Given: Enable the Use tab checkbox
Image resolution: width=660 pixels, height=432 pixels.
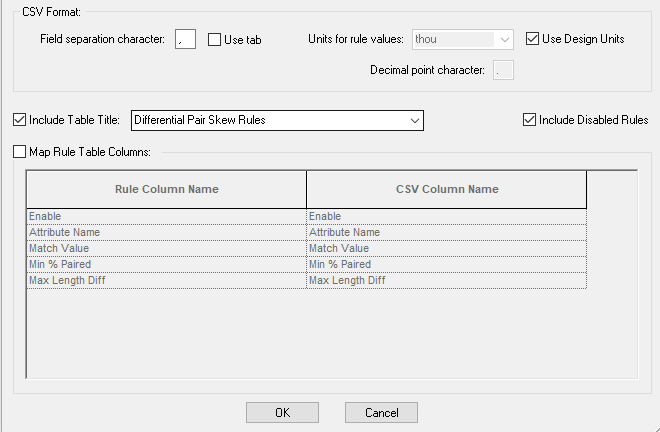Looking at the screenshot, I should [x=215, y=40].
